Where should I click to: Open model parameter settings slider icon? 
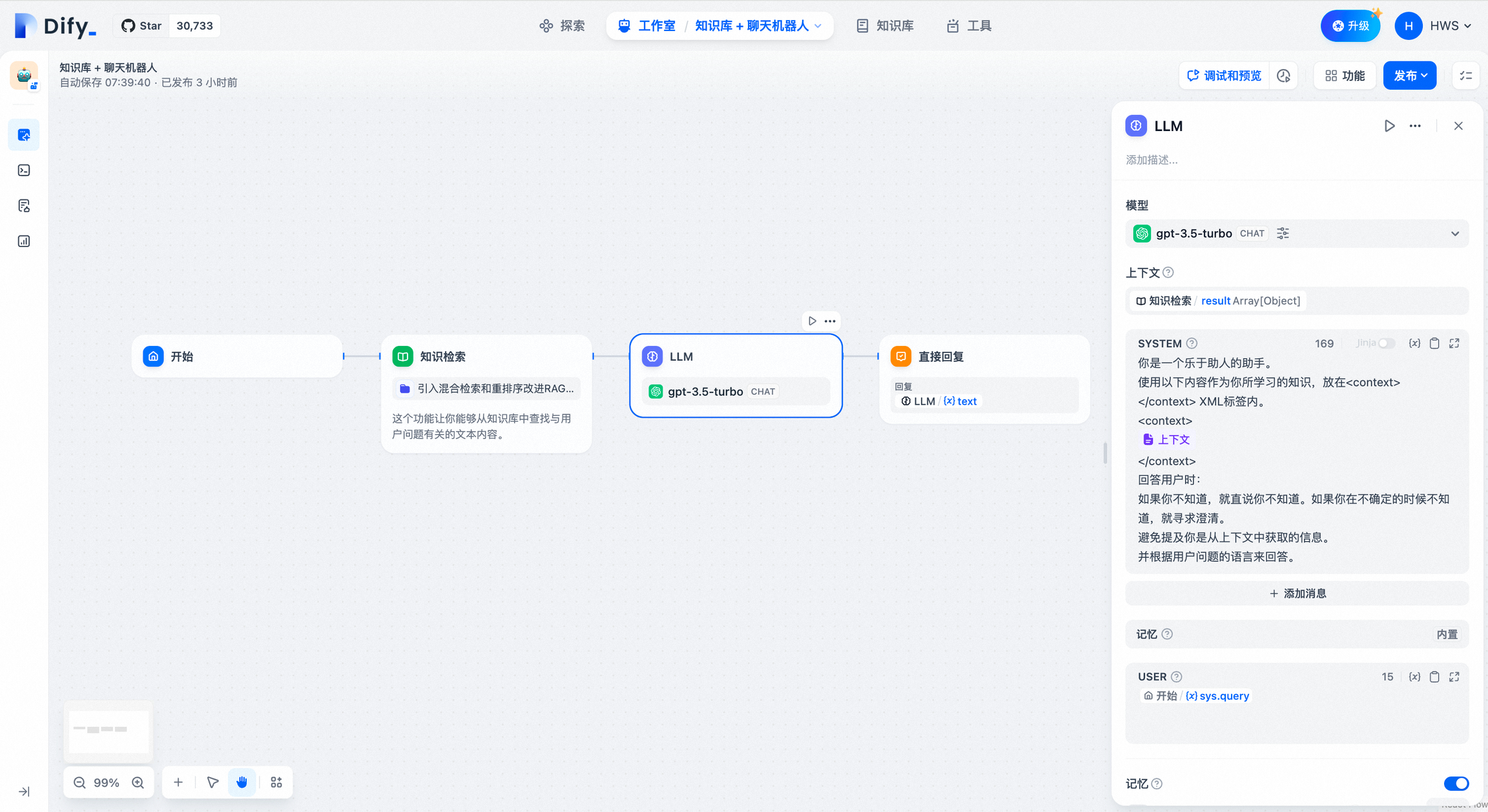(1283, 233)
